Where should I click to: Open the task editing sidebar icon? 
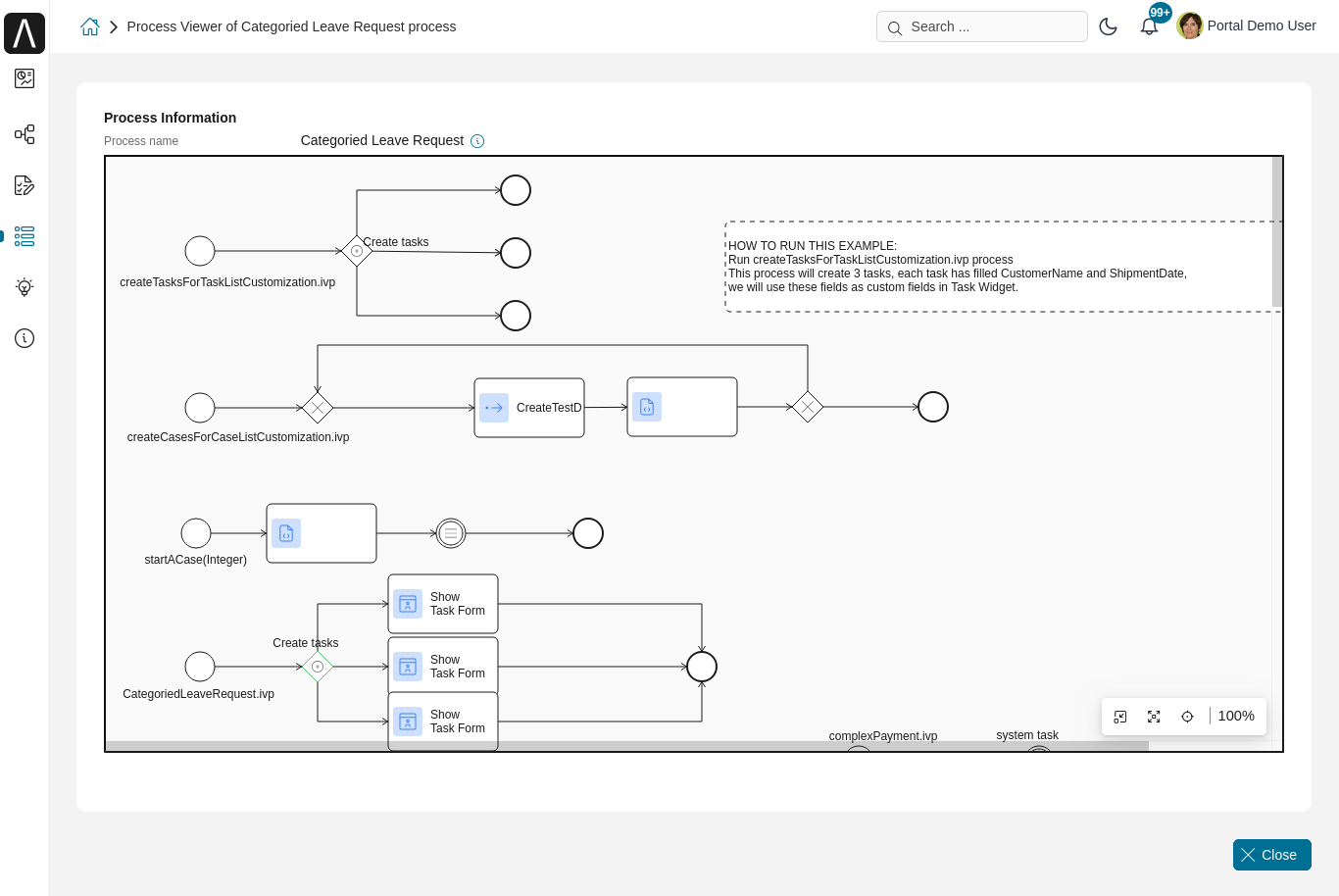[25, 185]
